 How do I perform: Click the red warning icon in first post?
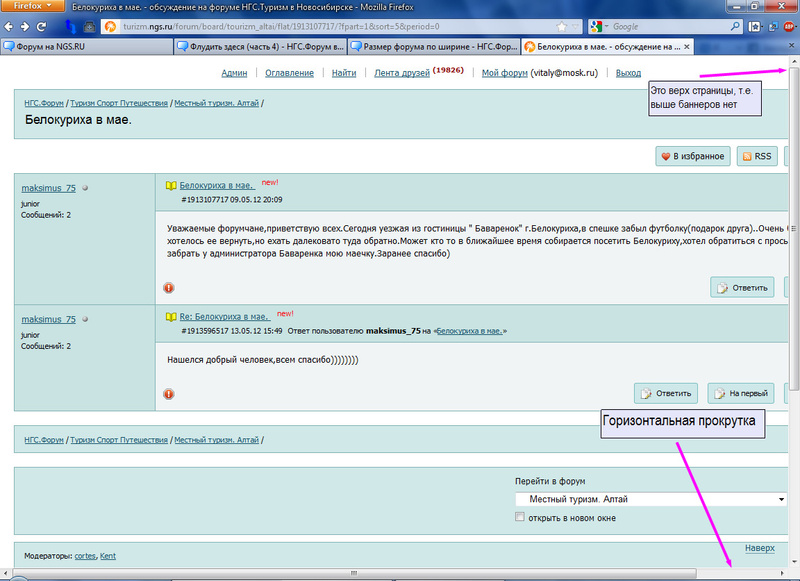click(169, 288)
